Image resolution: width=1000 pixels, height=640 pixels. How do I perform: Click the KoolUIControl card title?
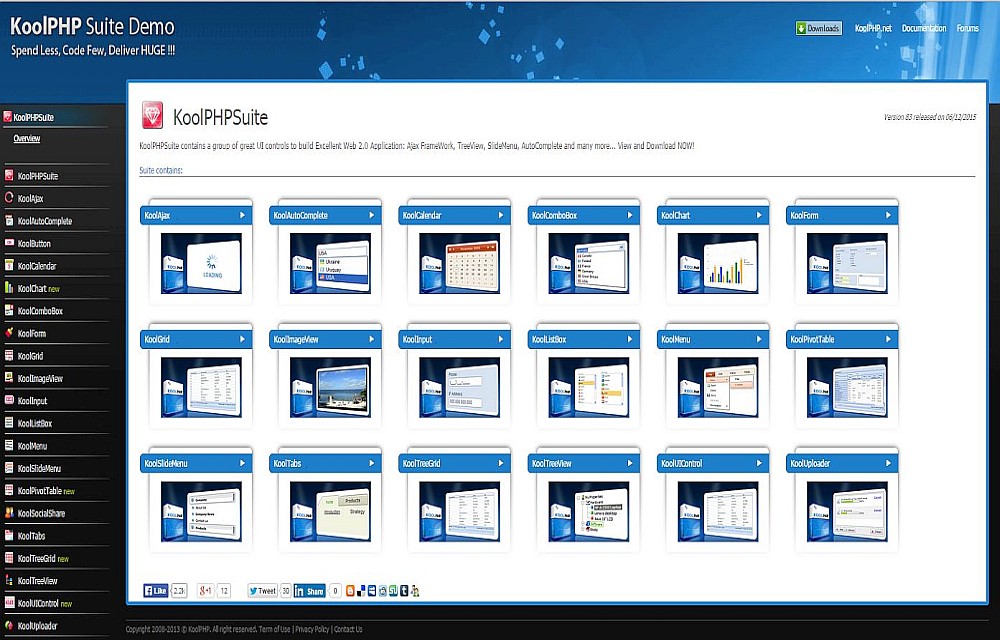[682, 463]
